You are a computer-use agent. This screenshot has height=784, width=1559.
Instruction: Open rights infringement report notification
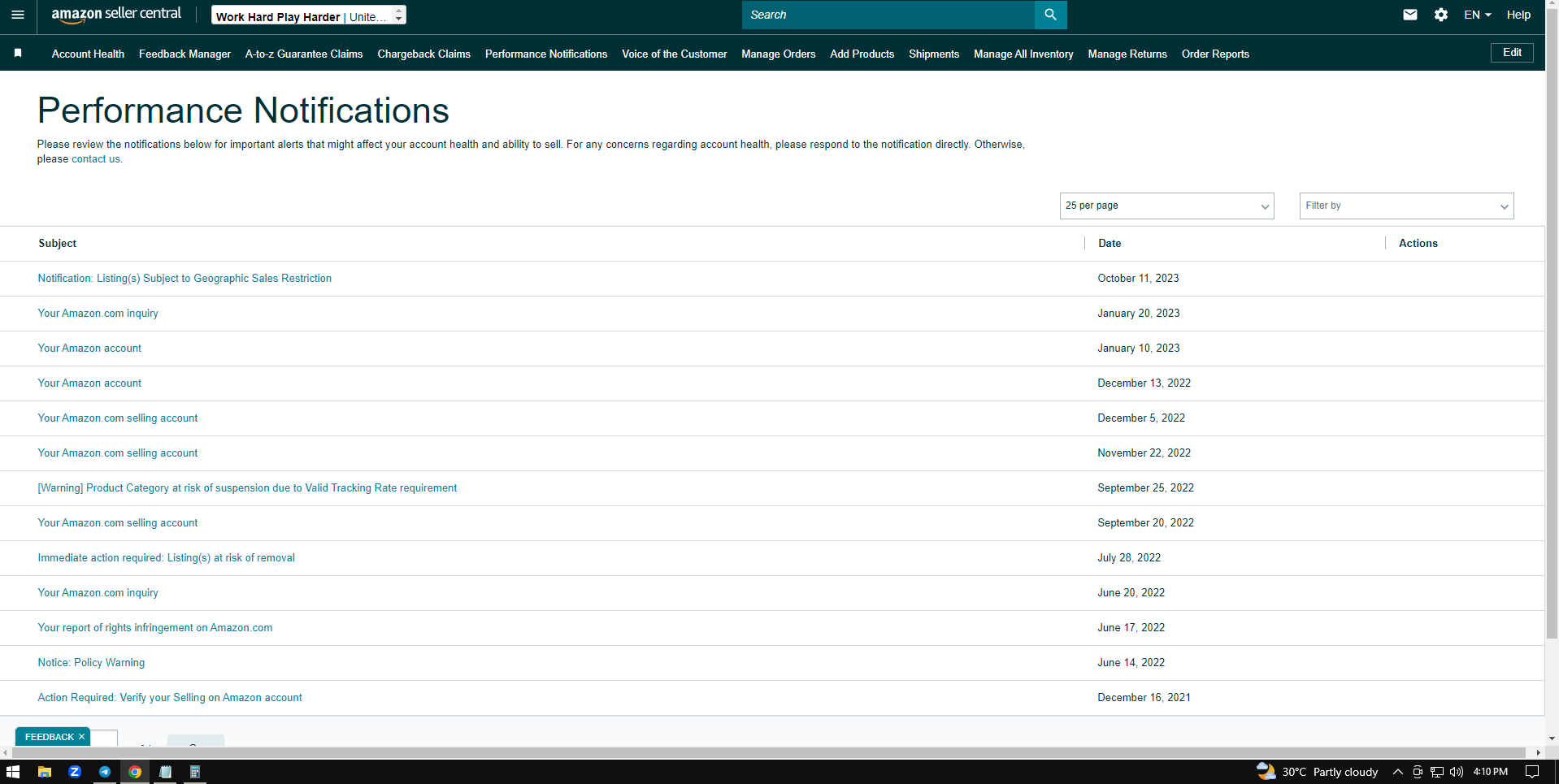[x=154, y=628]
